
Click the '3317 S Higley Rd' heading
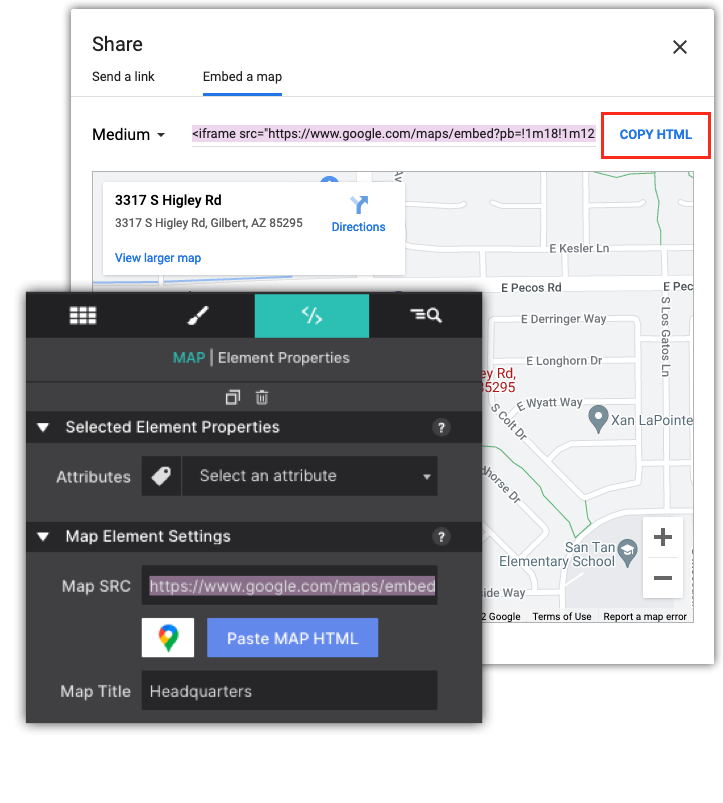(x=168, y=200)
